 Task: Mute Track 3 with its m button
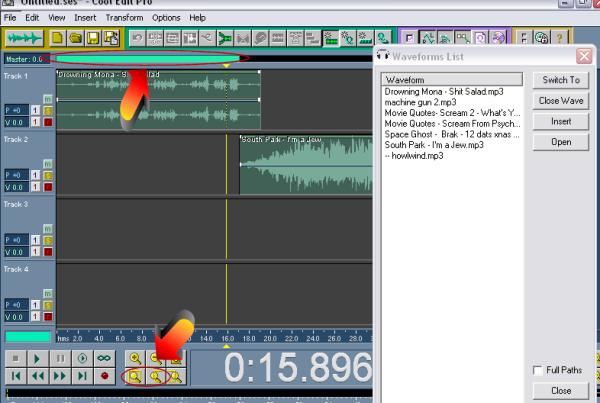[x=47, y=229]
